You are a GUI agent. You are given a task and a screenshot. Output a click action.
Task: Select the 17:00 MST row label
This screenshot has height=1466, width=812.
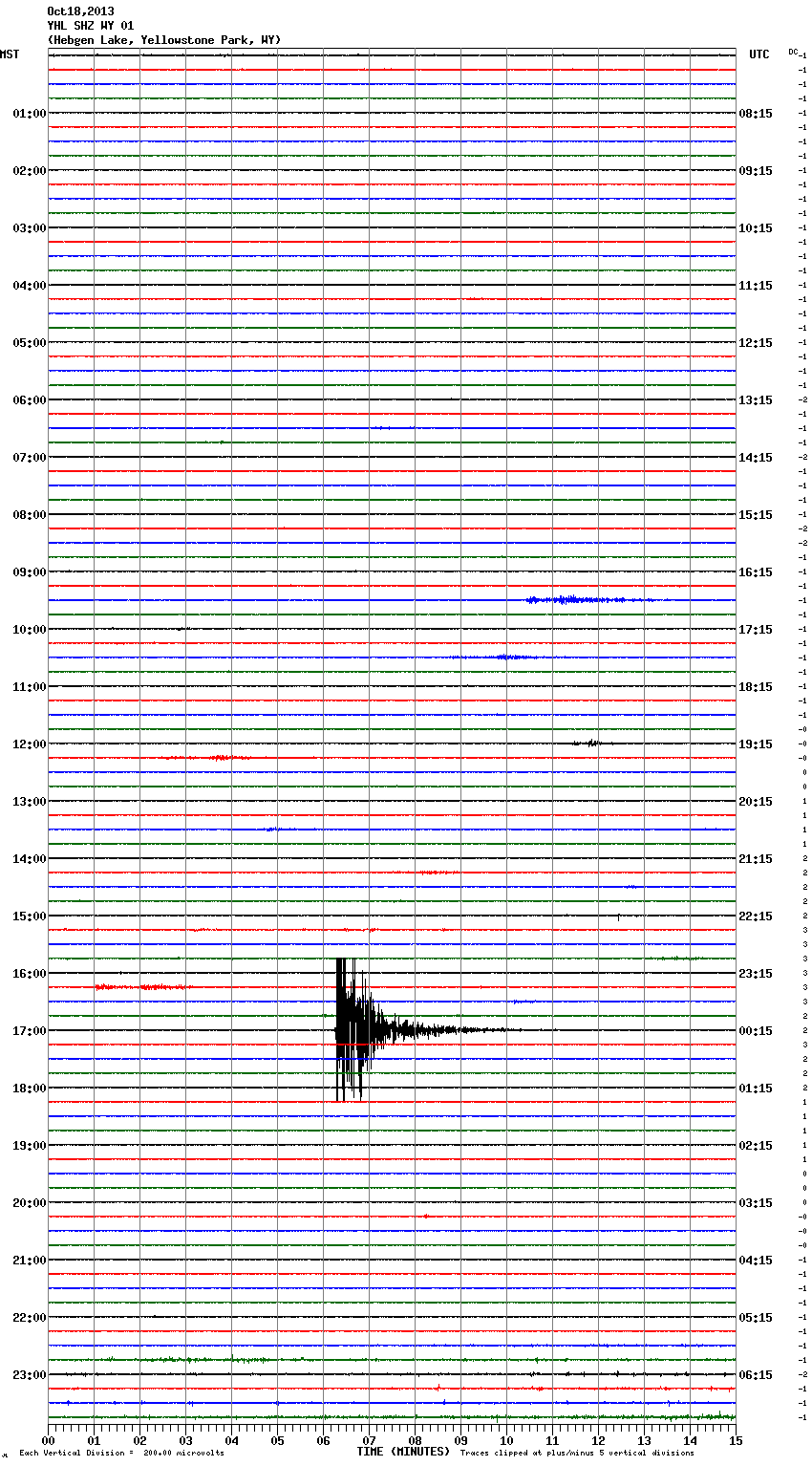[x=29, y=1031]
